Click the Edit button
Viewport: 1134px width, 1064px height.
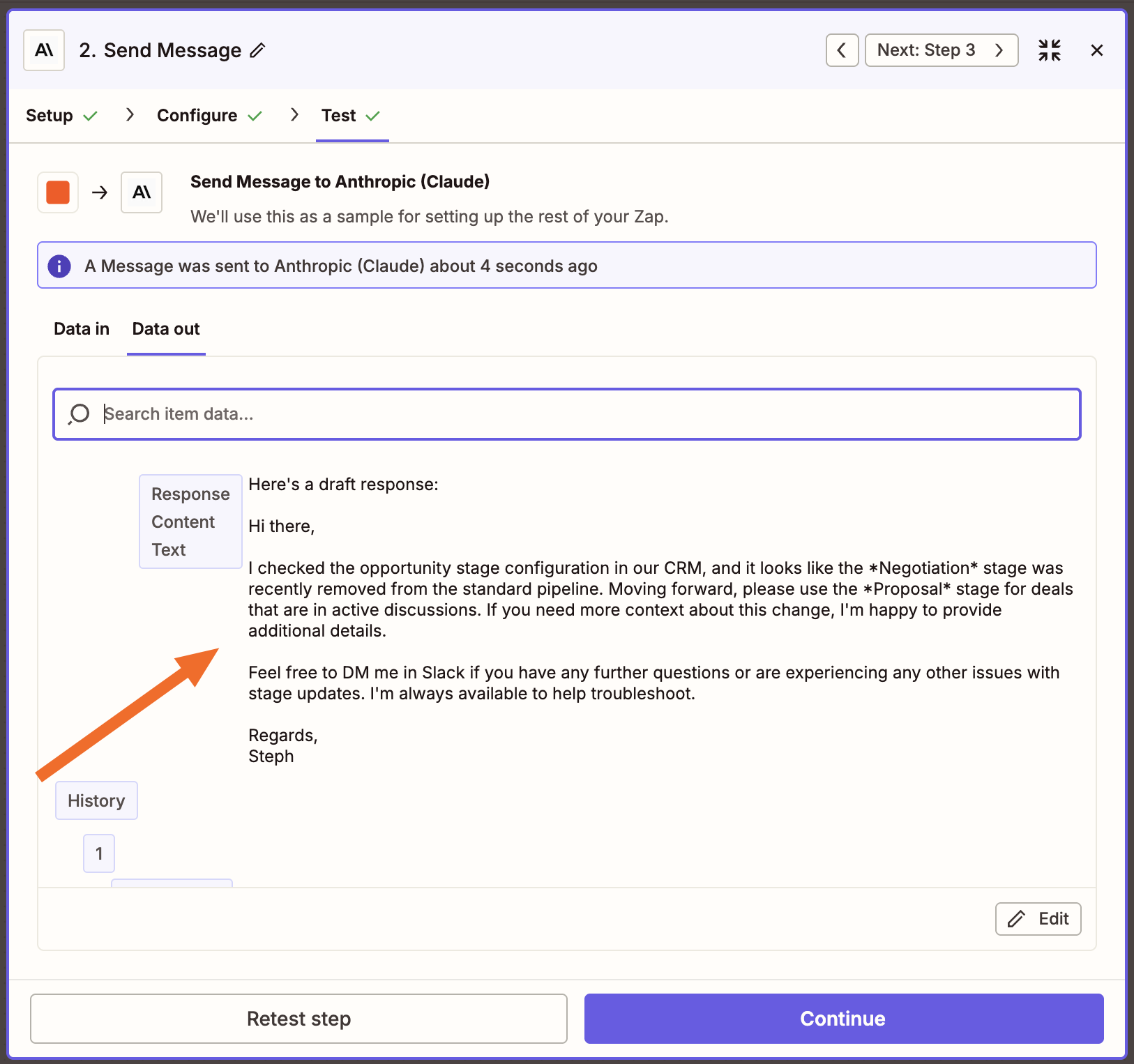click(1038, 919)
